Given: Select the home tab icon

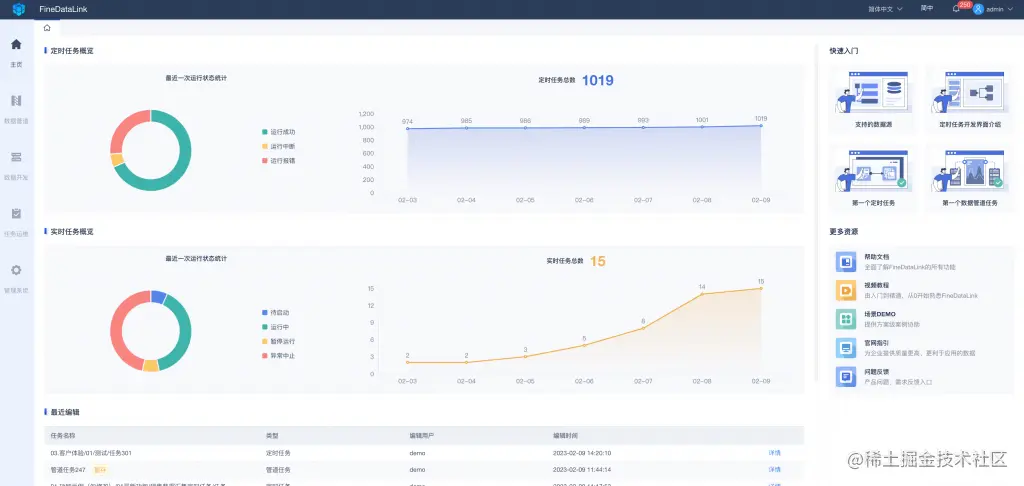Looking at the screenshot, I should pos(47,27).
